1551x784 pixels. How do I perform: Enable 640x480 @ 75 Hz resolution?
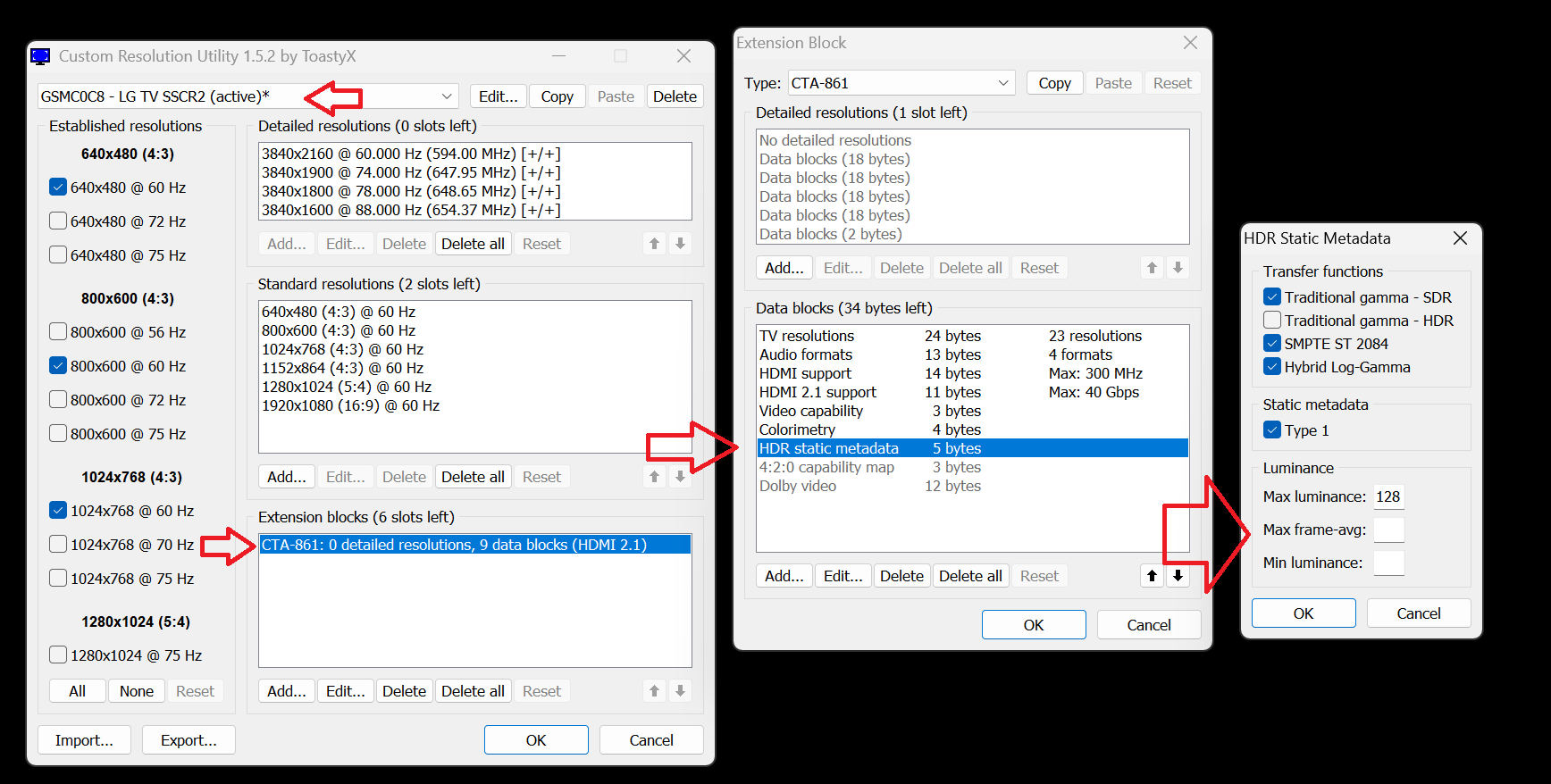click(x=58, y=255)
